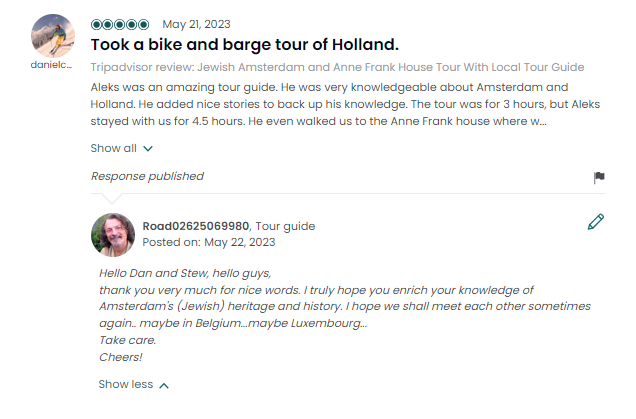
Task: Open the title Took a bike and barge tour
Action: point(245,45)
